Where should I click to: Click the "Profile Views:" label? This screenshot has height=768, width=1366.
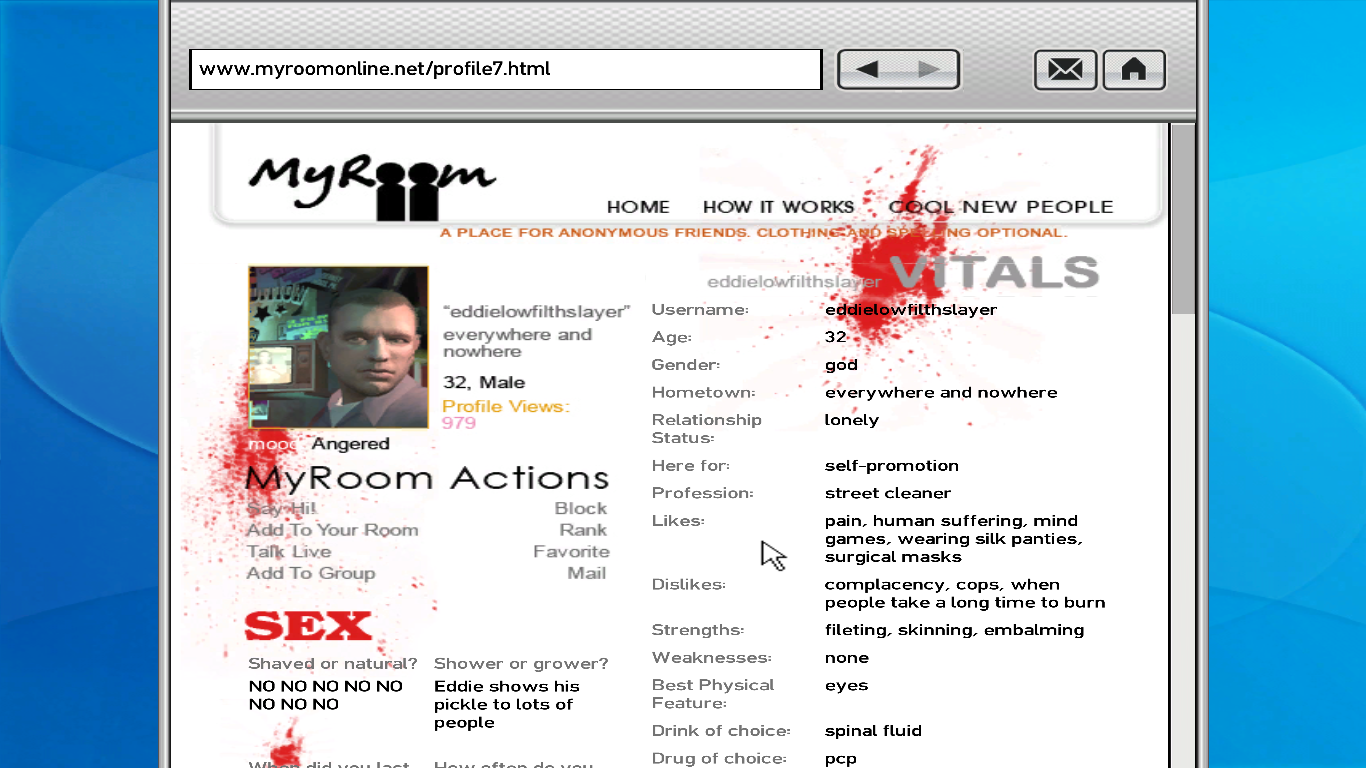pos(506,406)
